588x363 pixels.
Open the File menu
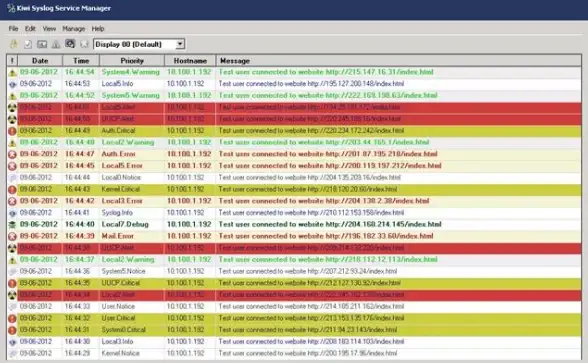pos(14,28)
